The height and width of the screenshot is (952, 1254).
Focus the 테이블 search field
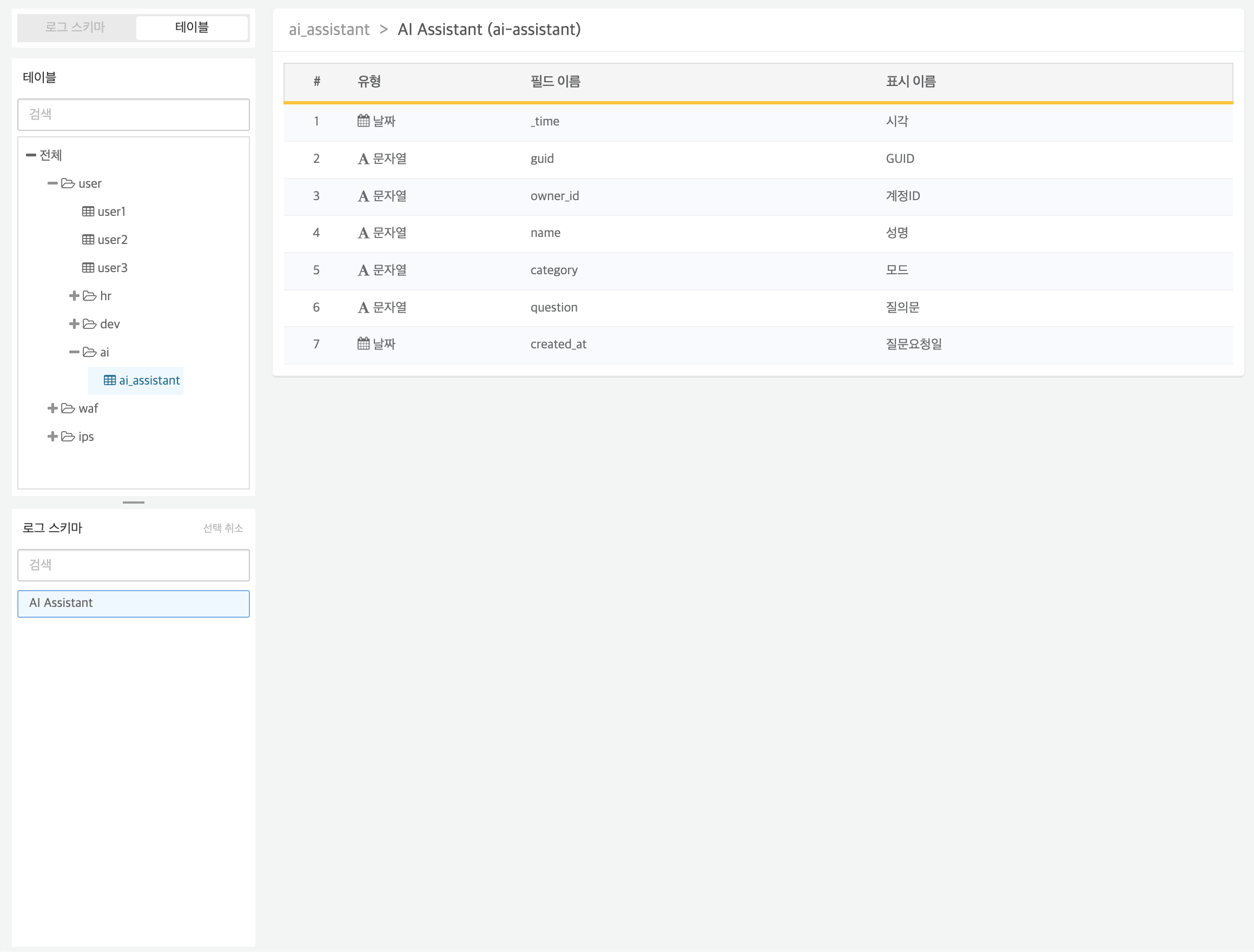(x=133, y=115)
